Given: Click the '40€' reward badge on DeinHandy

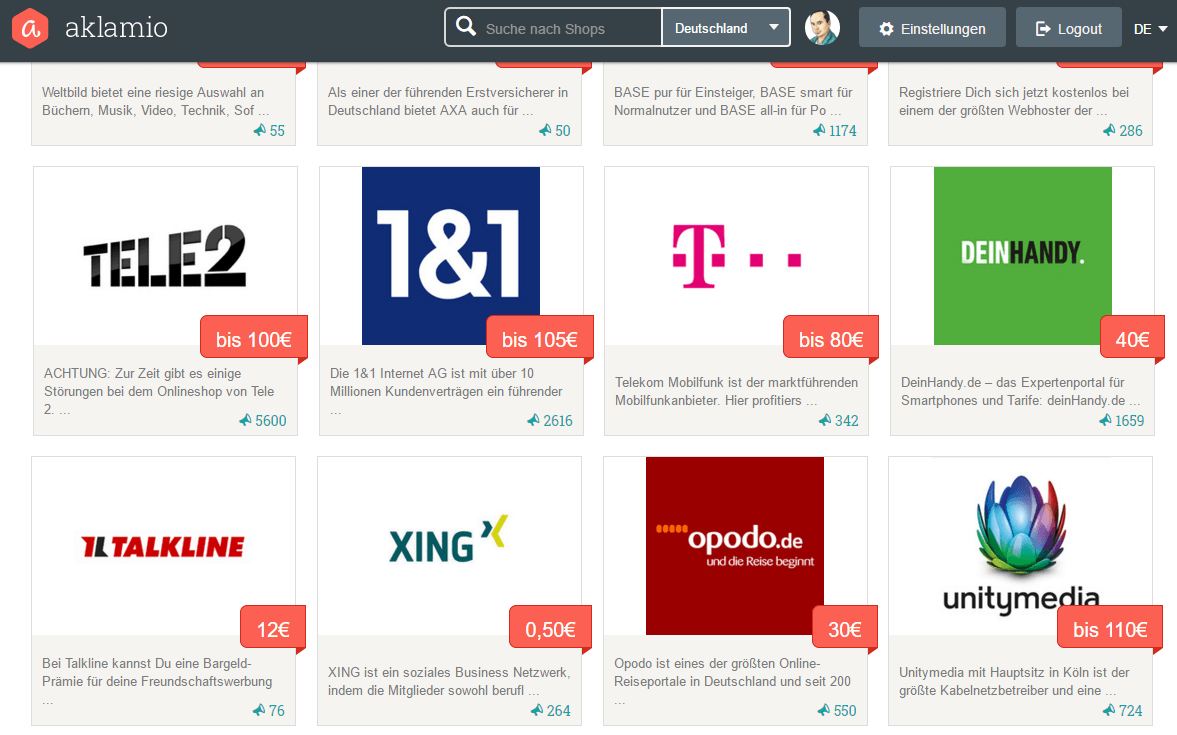Looking at the screenshot, I should [x=1132, y=339].
